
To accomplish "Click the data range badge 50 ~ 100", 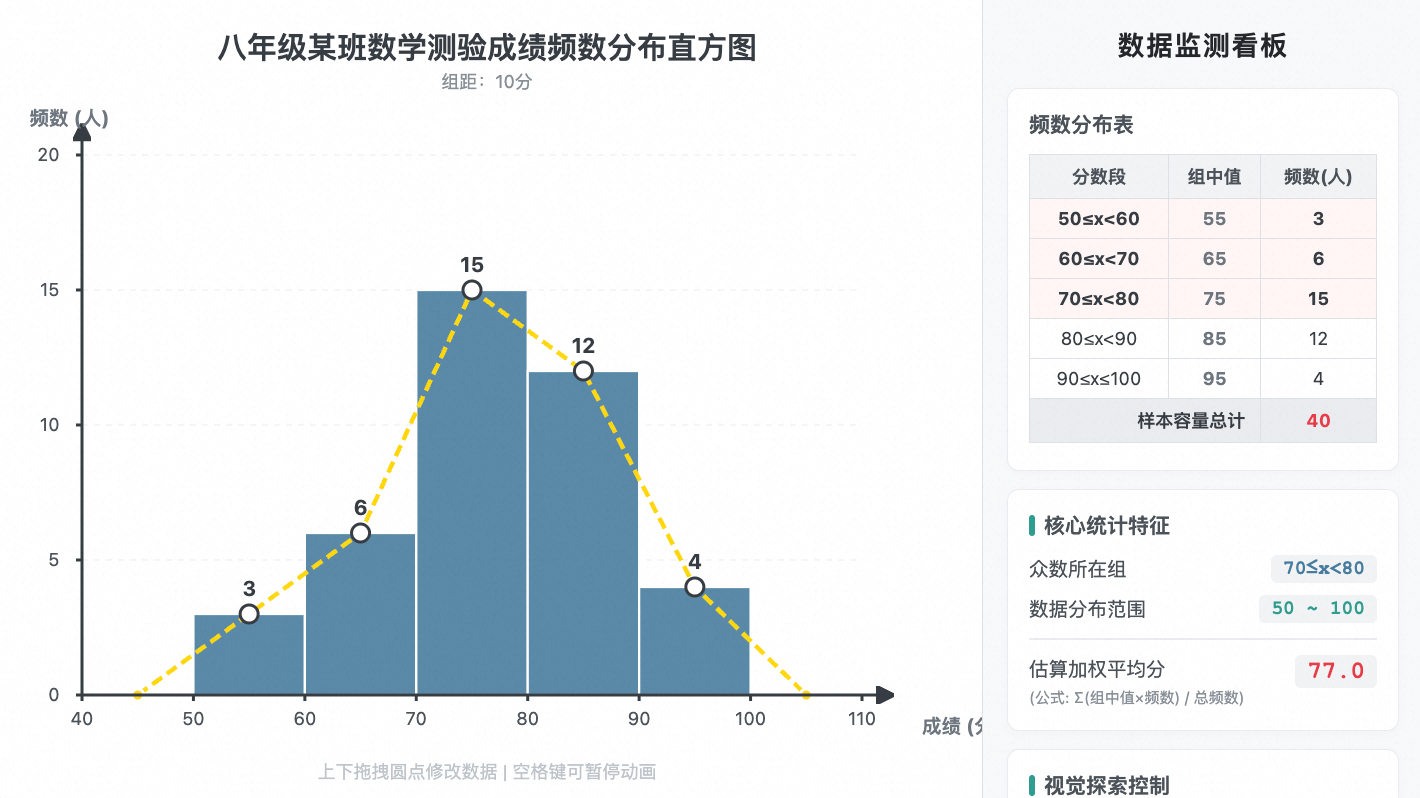I will click(1318, 609).
